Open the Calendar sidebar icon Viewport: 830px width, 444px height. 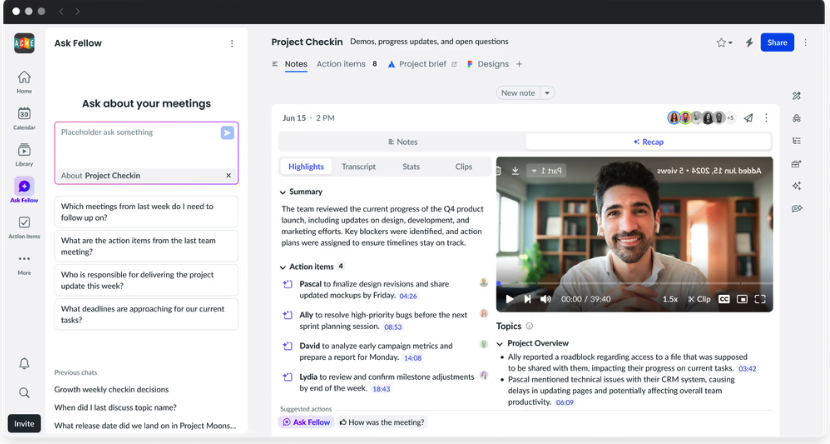point(24,118)
